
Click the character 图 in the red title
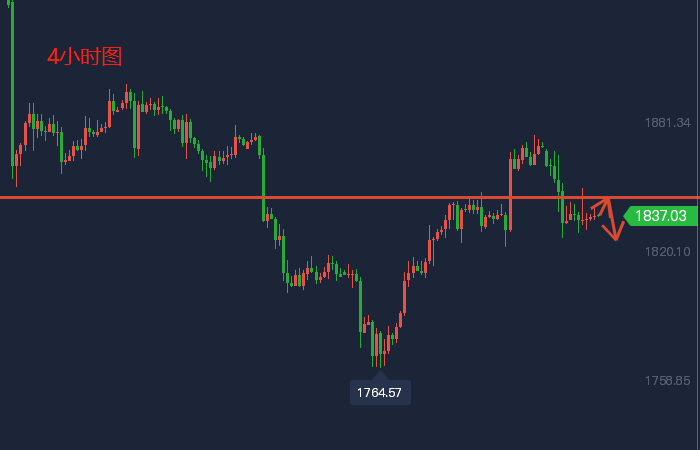[x=111, y=58]
